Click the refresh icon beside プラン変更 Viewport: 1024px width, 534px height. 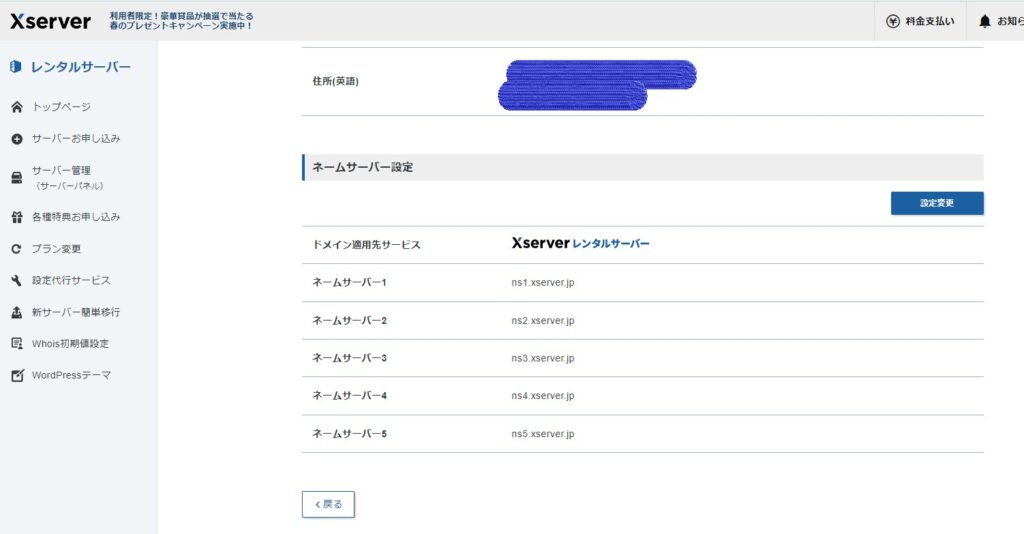tap(17, 249)
